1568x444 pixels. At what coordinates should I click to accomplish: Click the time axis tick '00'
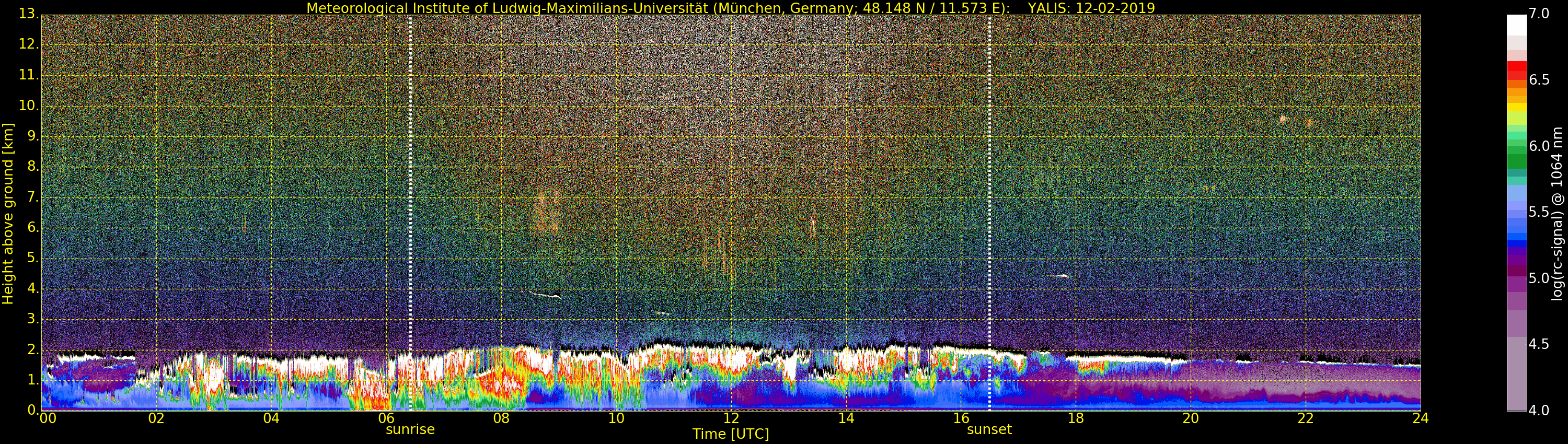48,418
